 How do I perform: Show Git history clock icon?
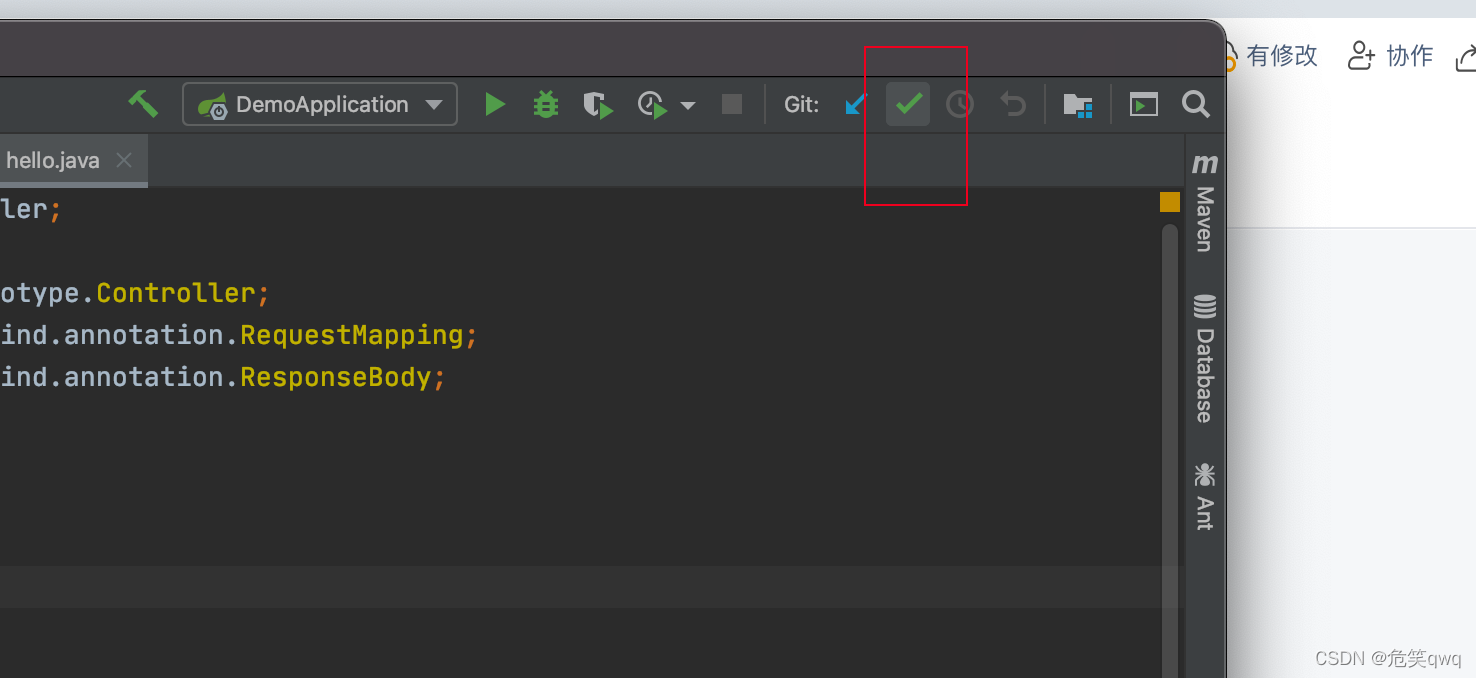click(x=960, y=104)
